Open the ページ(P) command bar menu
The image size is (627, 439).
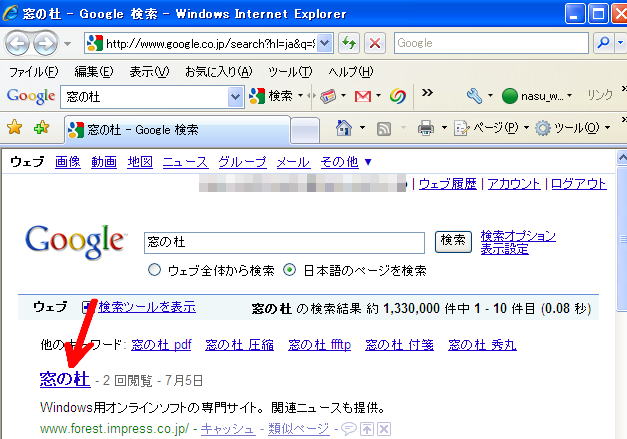click(x=492, y=128)
